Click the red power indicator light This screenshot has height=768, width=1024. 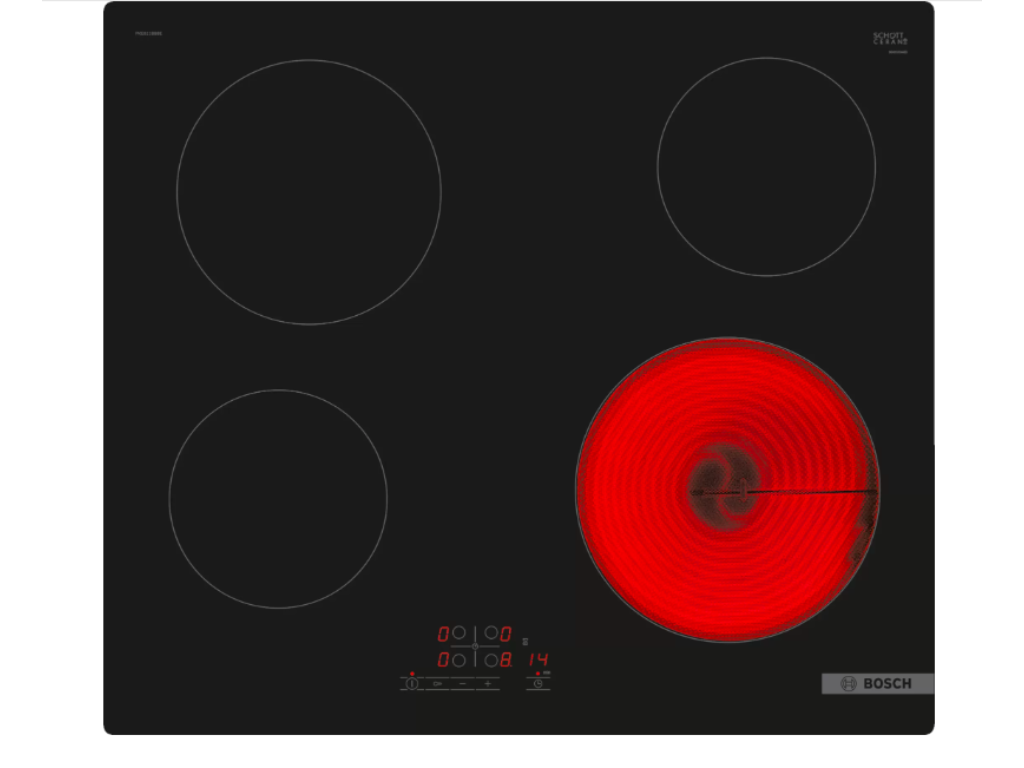(411, 674)
